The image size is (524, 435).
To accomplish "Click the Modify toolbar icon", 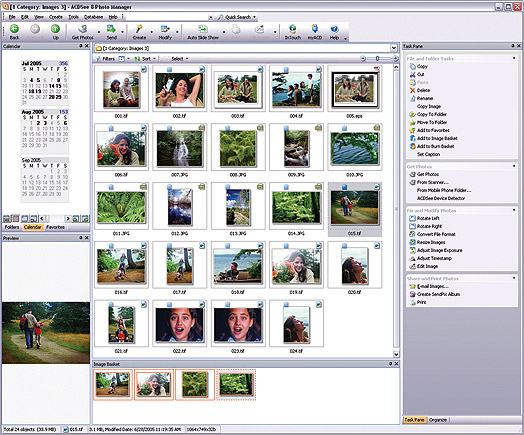I will coord(165,29).
